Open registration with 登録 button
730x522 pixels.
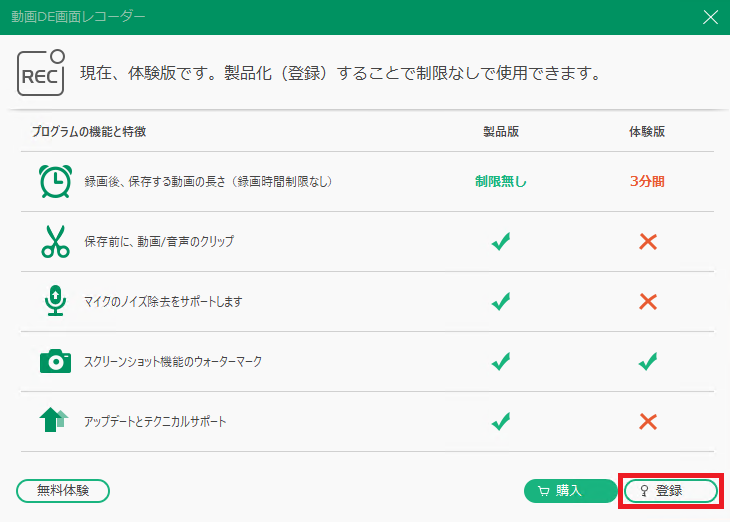670,491
